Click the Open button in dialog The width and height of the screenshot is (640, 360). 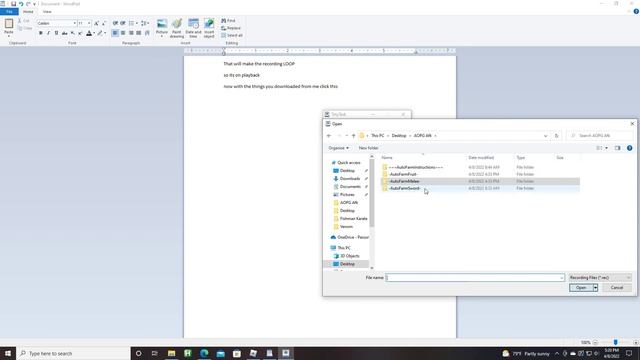581,288
